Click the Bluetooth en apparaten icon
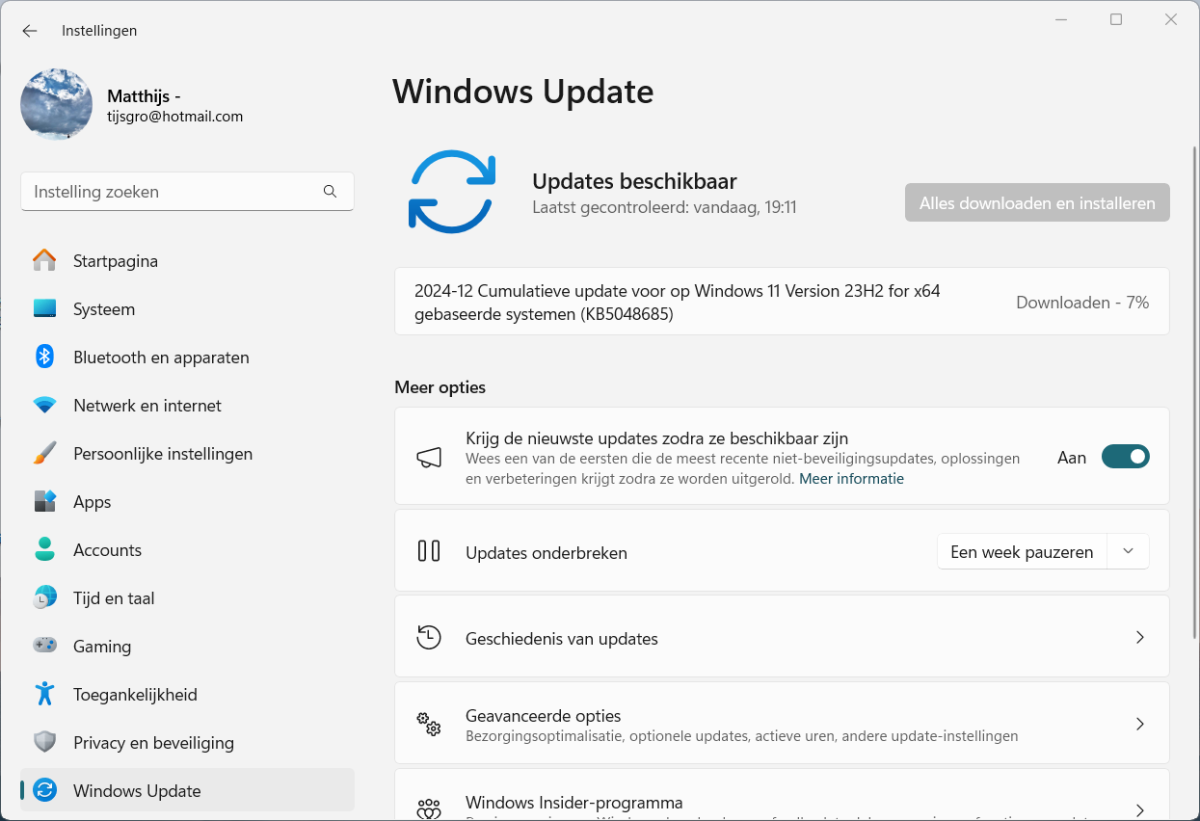Screen dimensions: 1200x821 [44, 357]
